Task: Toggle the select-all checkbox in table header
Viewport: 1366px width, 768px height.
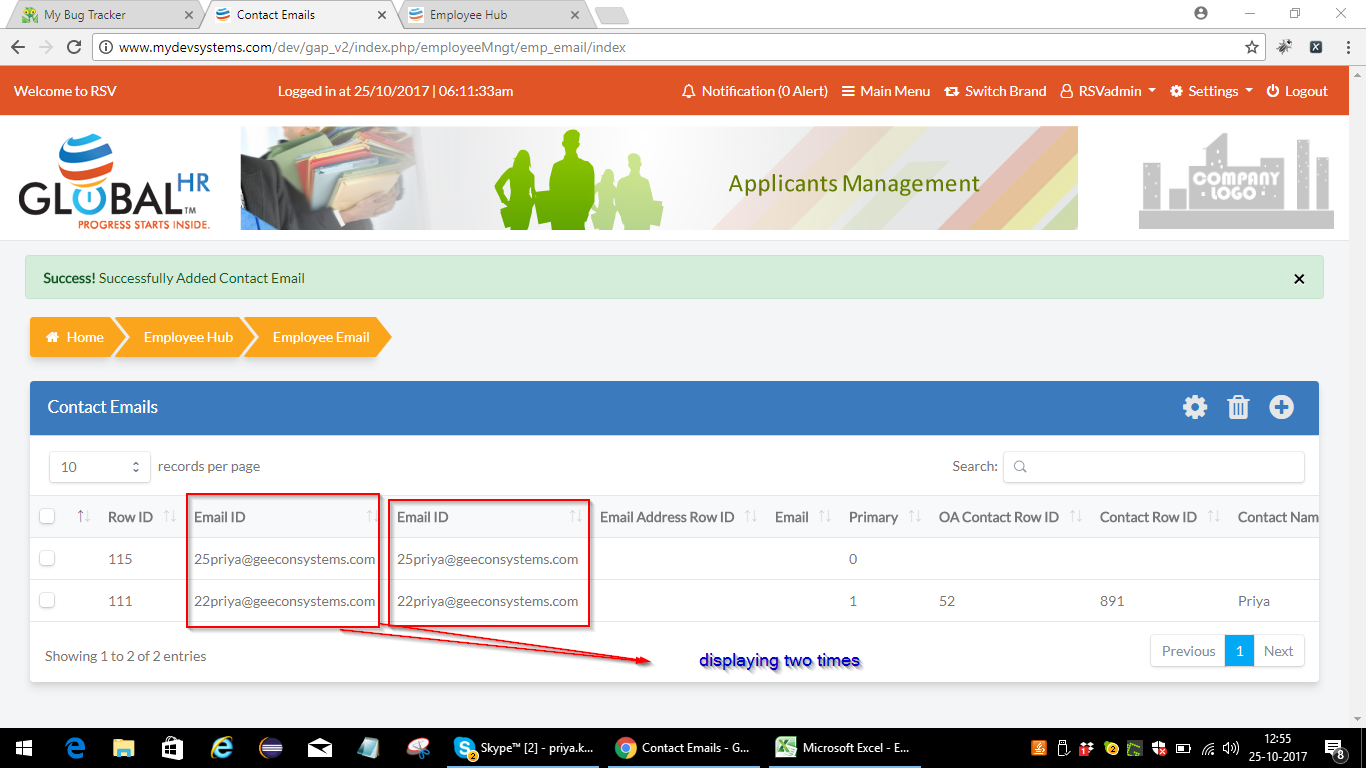Action: 47,517
